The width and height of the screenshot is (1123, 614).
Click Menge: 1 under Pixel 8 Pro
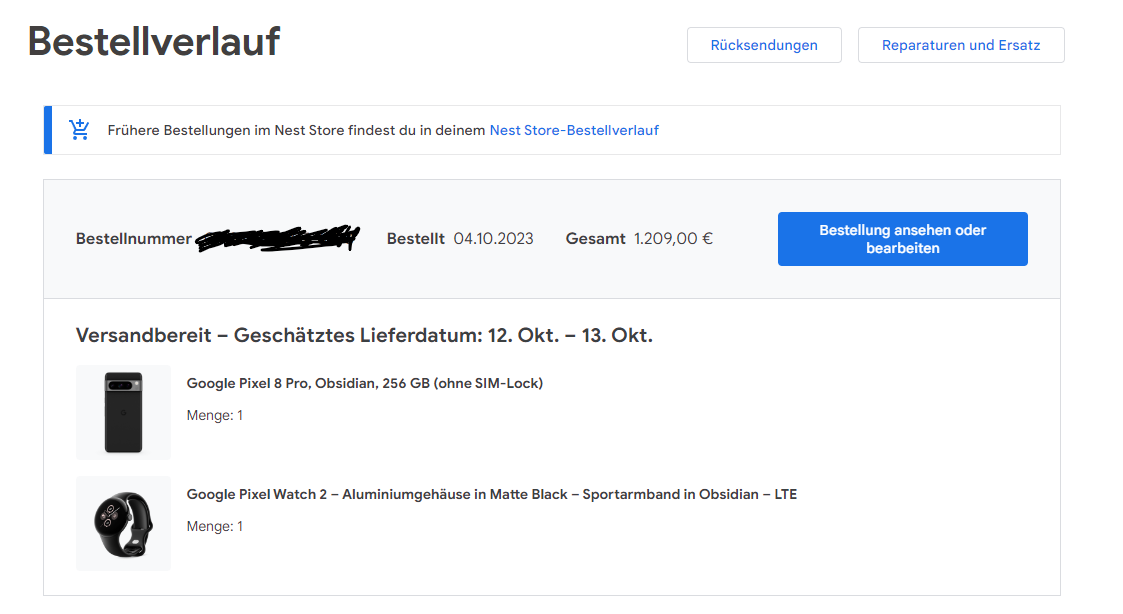tap(215, 416)
